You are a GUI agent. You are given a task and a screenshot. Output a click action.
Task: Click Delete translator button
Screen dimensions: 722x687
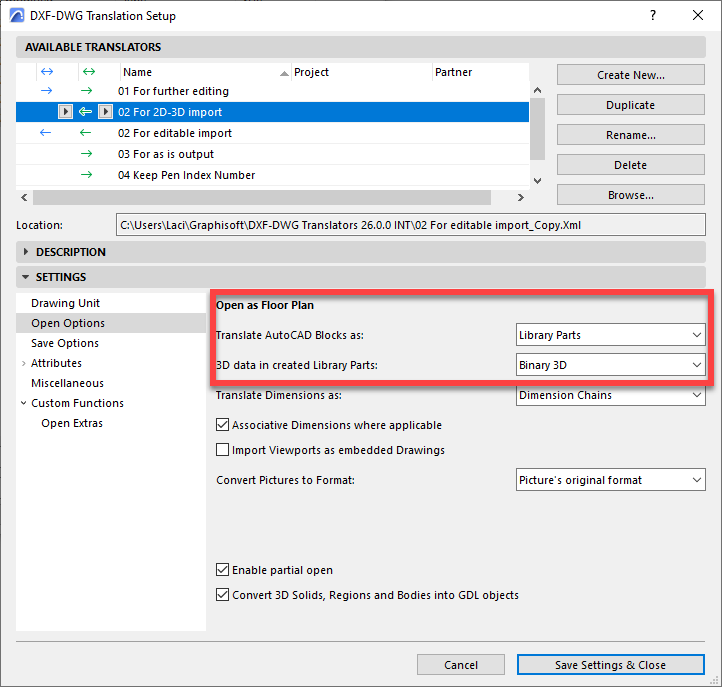pos(631,165)
